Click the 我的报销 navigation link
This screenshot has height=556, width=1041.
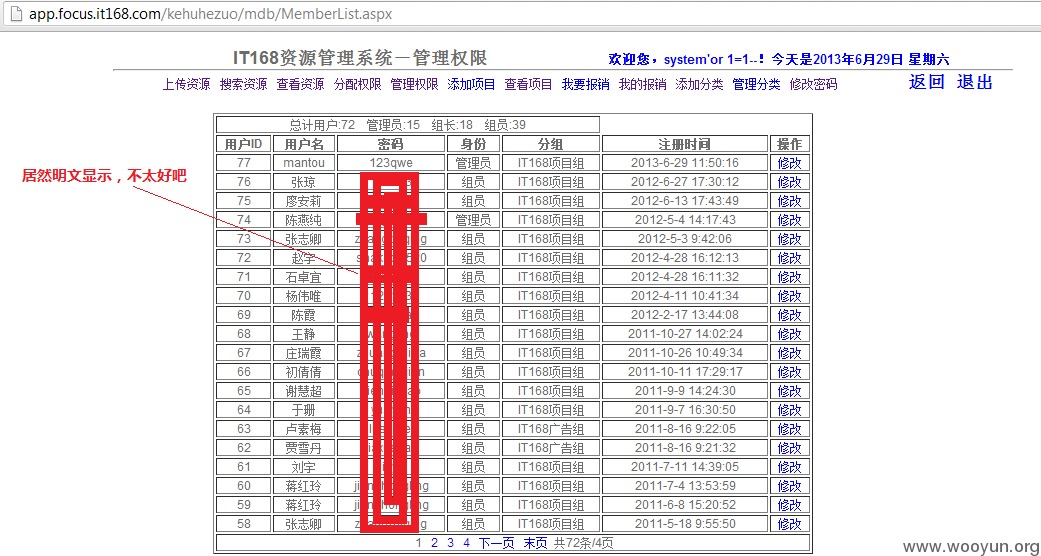[x=643, y=84]
